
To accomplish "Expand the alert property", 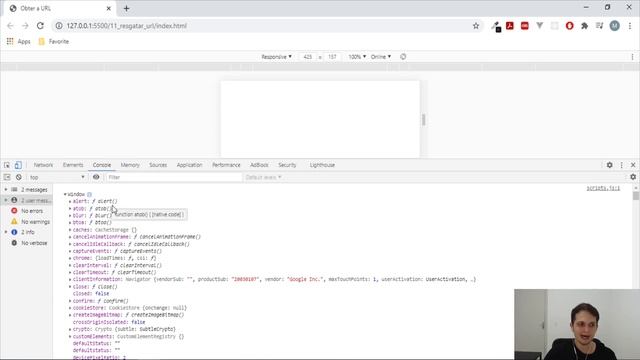I will coord(70,201).
